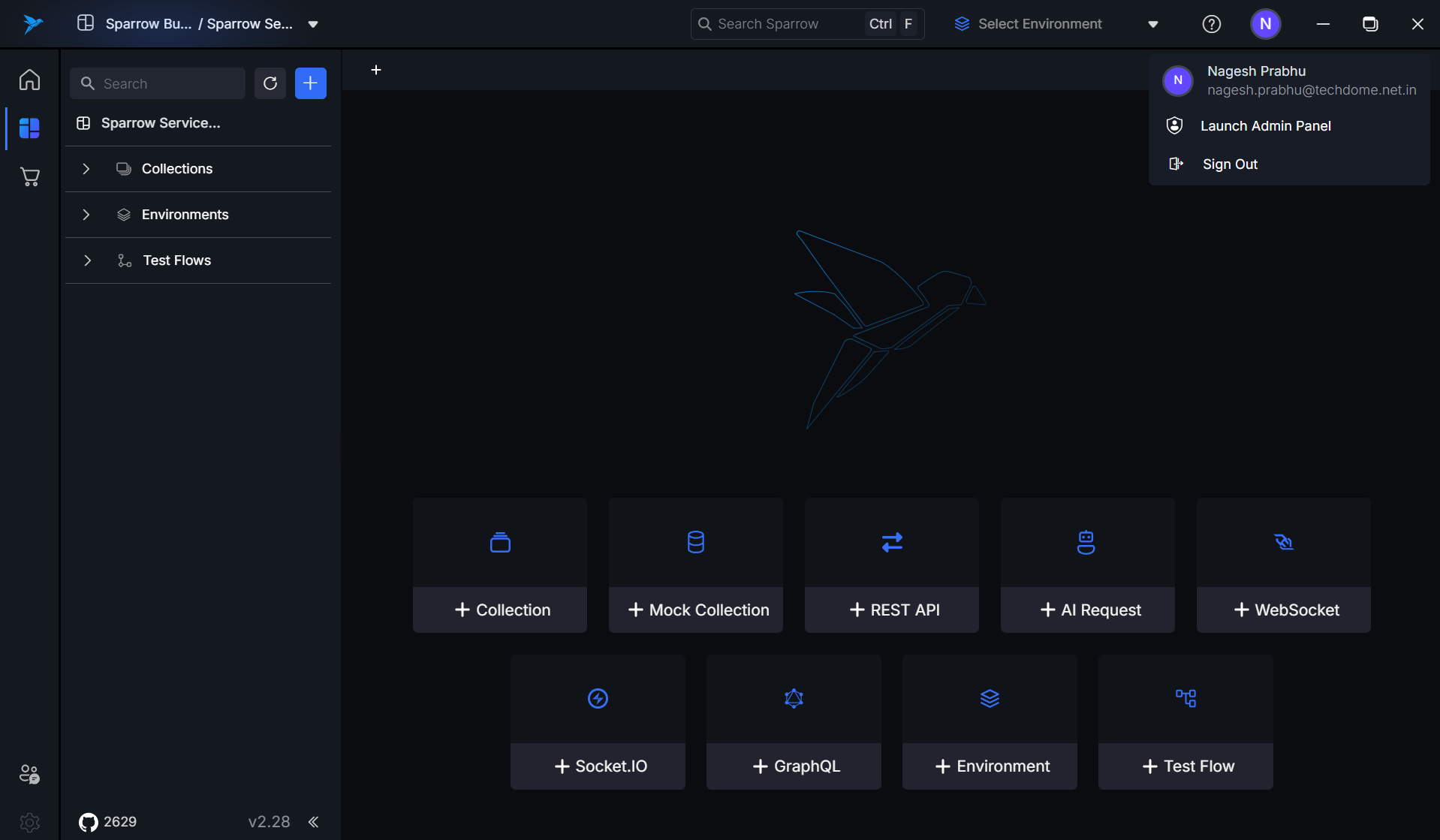Screen dimensions: 1440x840
Task: Expand the Collections tree section
Action: tap(86, 168)
